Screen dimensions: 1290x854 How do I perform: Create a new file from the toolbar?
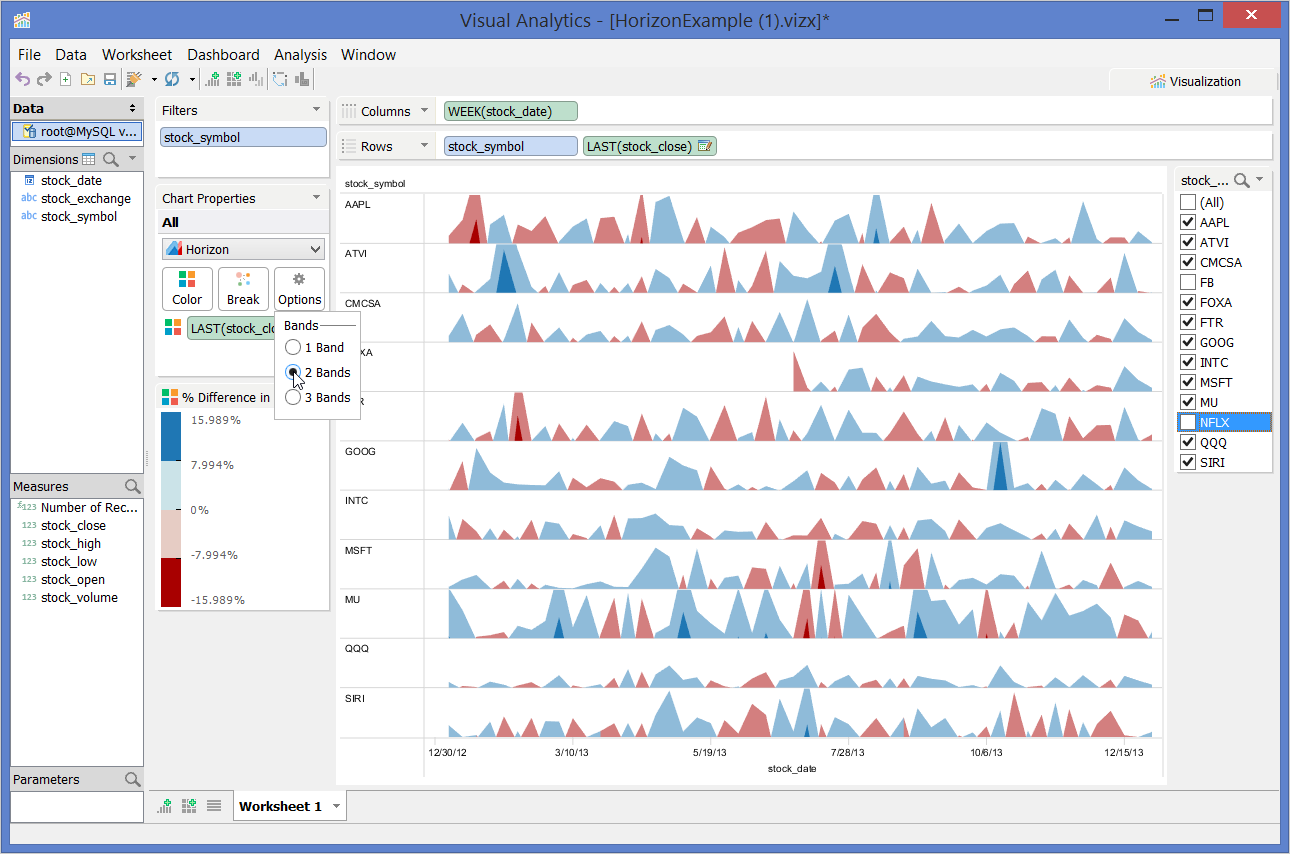pos(66,80)
